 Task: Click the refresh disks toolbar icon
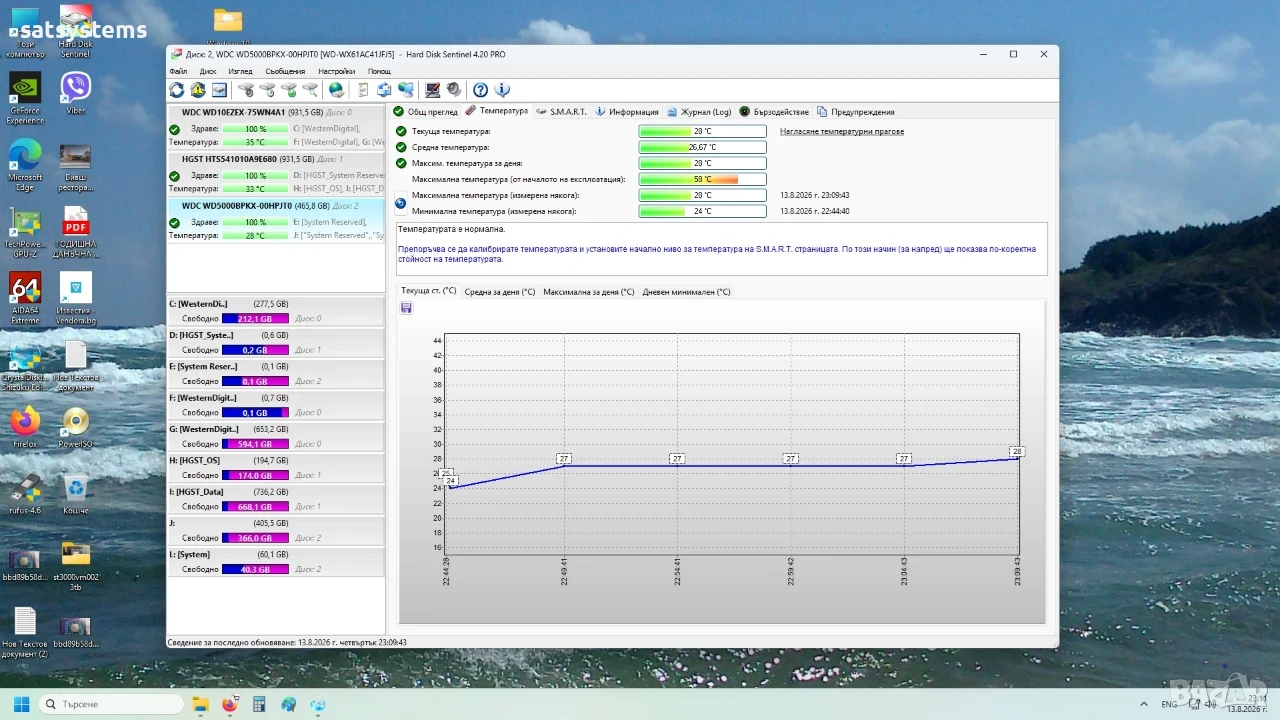(177, 90)
